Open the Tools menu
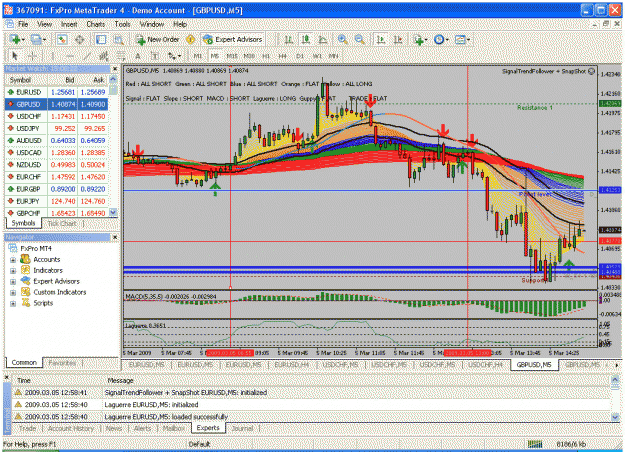Image resolution: width=625 pixels, height=452 pixels. [x=122, y=24]
